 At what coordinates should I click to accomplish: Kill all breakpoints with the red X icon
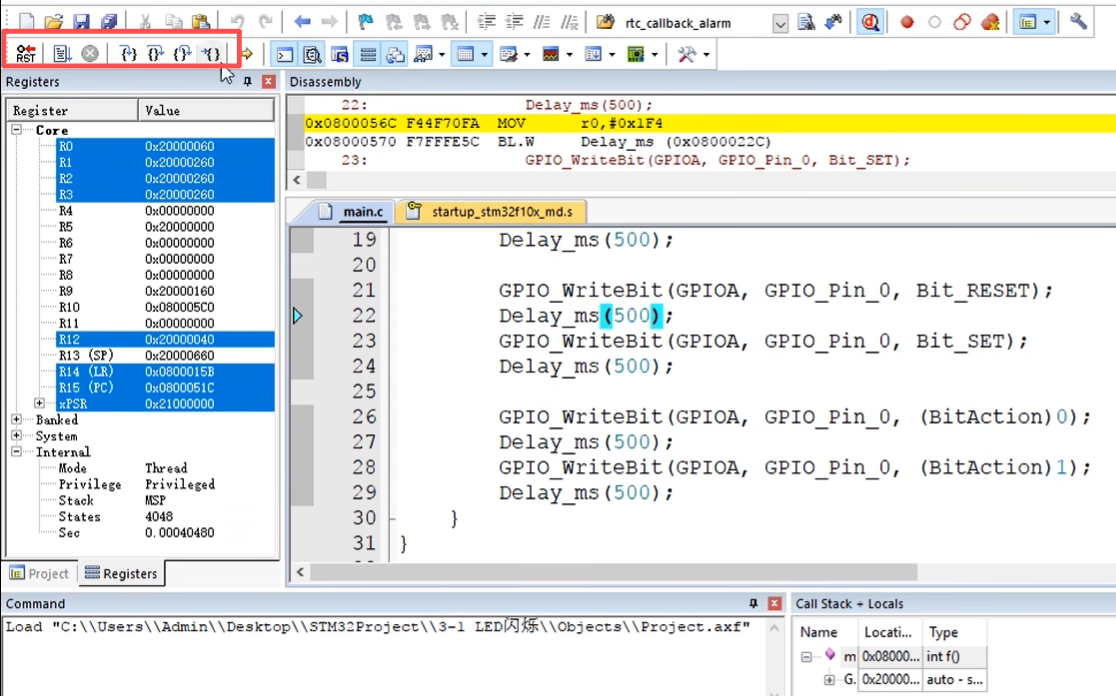(x=990, y=23)
